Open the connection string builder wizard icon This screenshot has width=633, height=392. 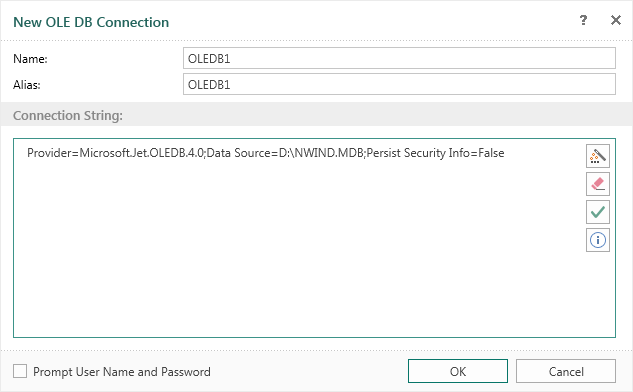coord(597,156)
